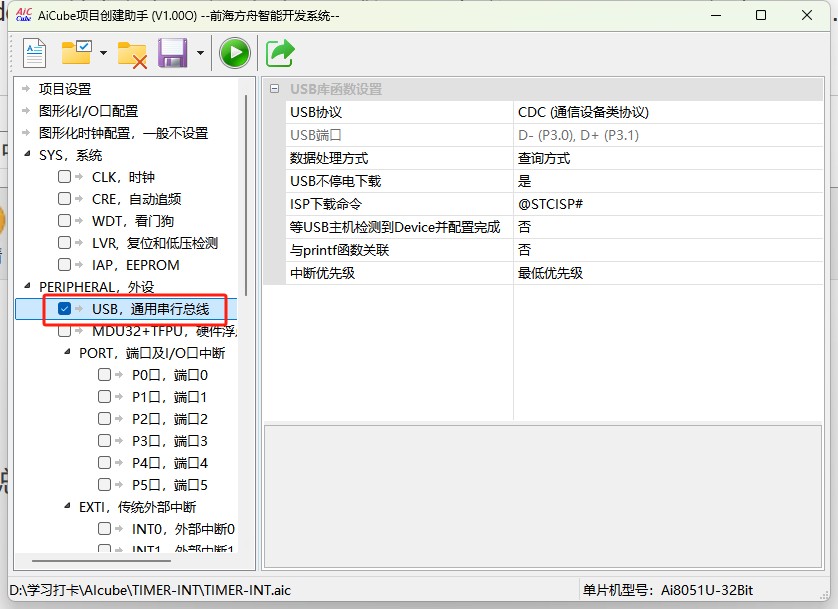Viewport: 838px width, 609px height.
Task: Select the USB端口 property row label
Action: click(x=315, y=135)
